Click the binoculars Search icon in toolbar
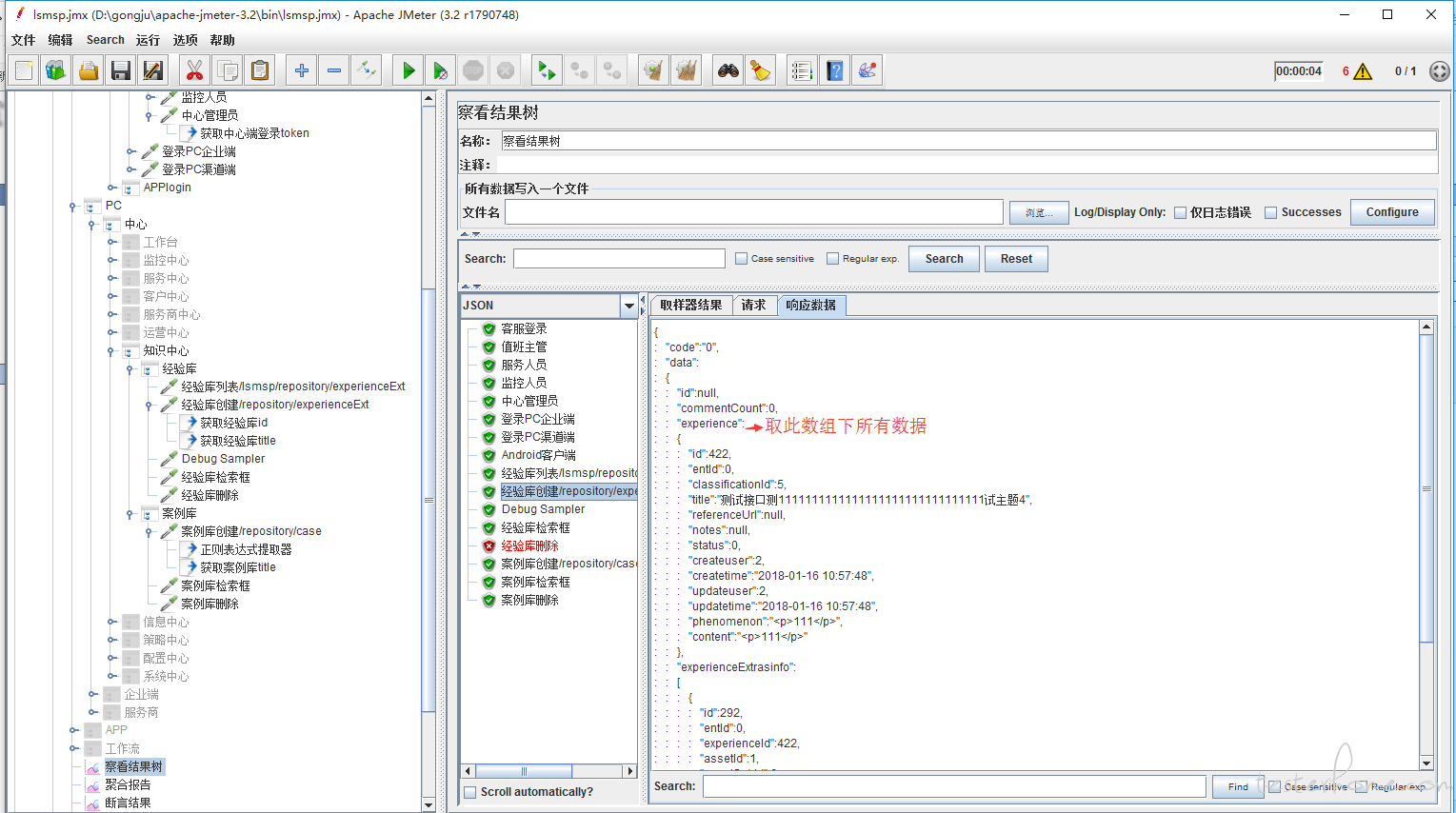 pos(728,70)
